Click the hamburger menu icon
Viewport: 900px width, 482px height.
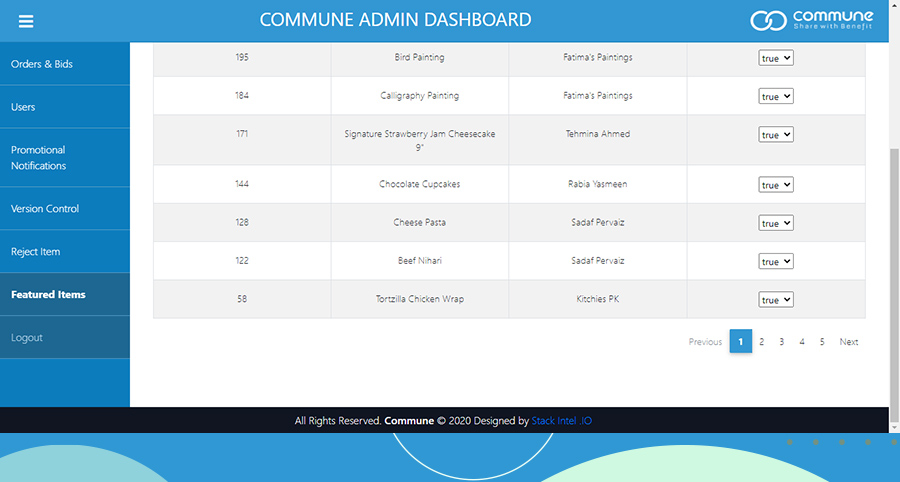(26, 21)
